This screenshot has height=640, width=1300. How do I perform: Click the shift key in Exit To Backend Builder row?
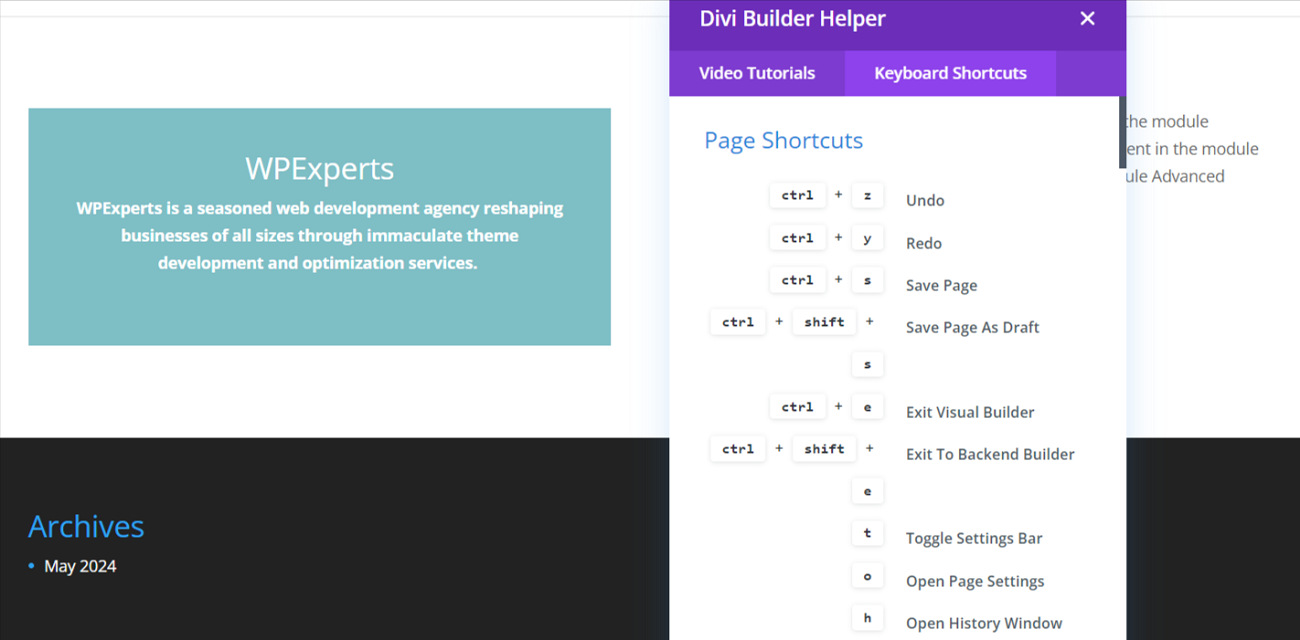coord(824,449)
